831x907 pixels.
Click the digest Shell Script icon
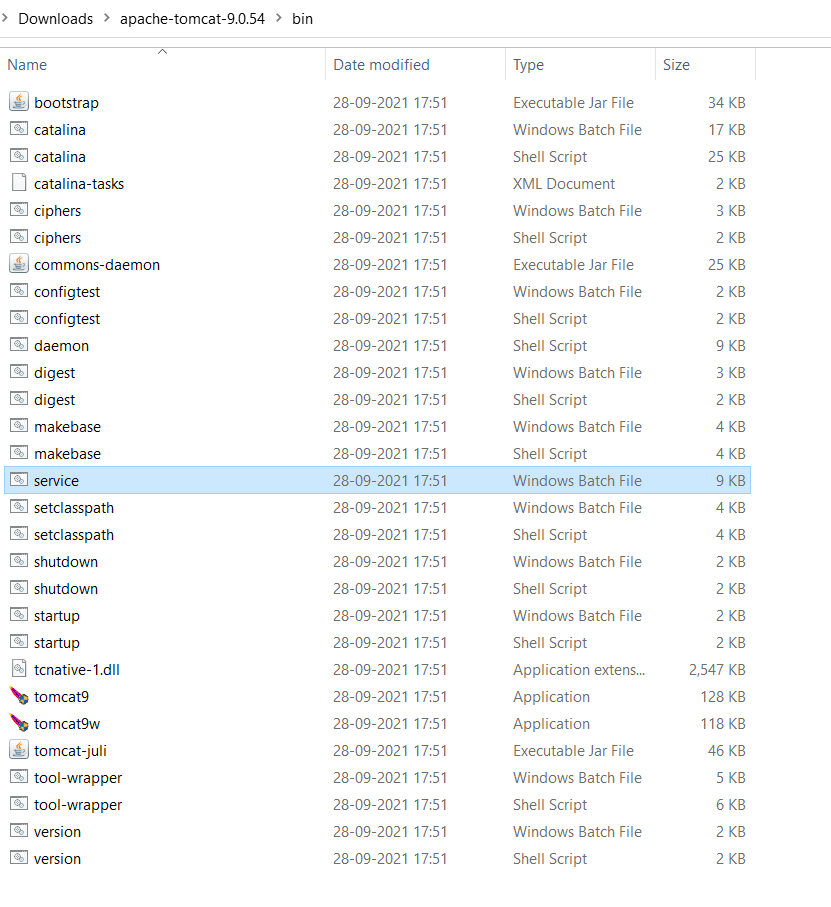(19, 399)
